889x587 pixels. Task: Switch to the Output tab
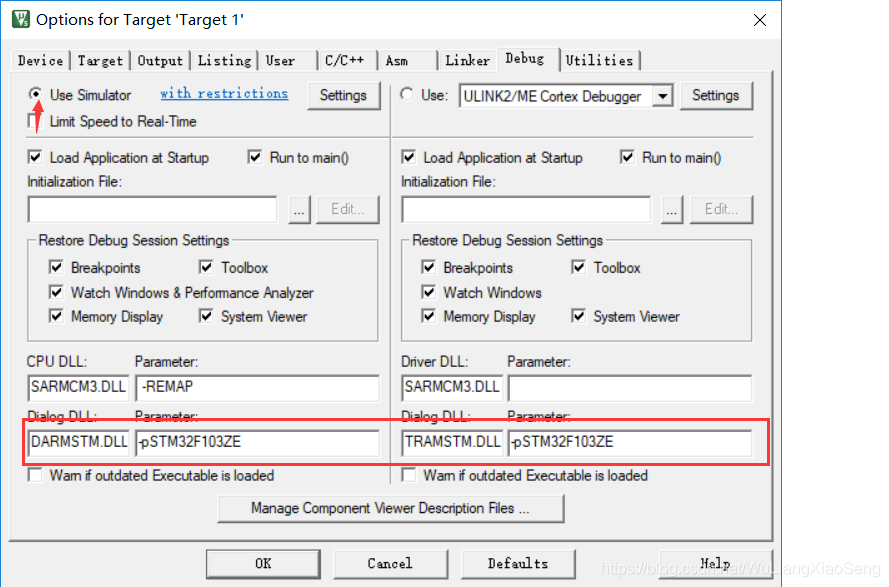[160, 60]
